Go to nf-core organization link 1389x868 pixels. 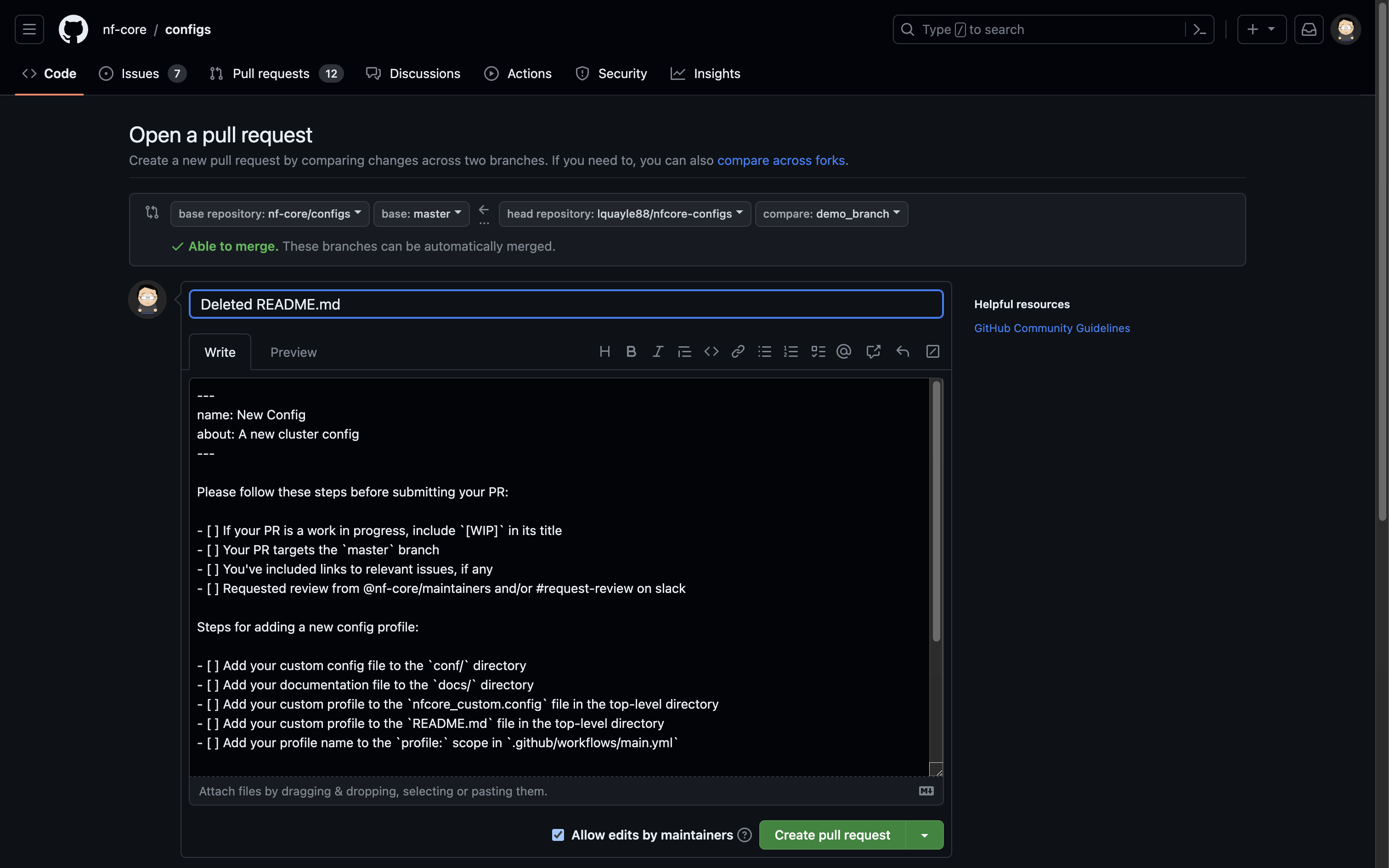coord(124,29)
